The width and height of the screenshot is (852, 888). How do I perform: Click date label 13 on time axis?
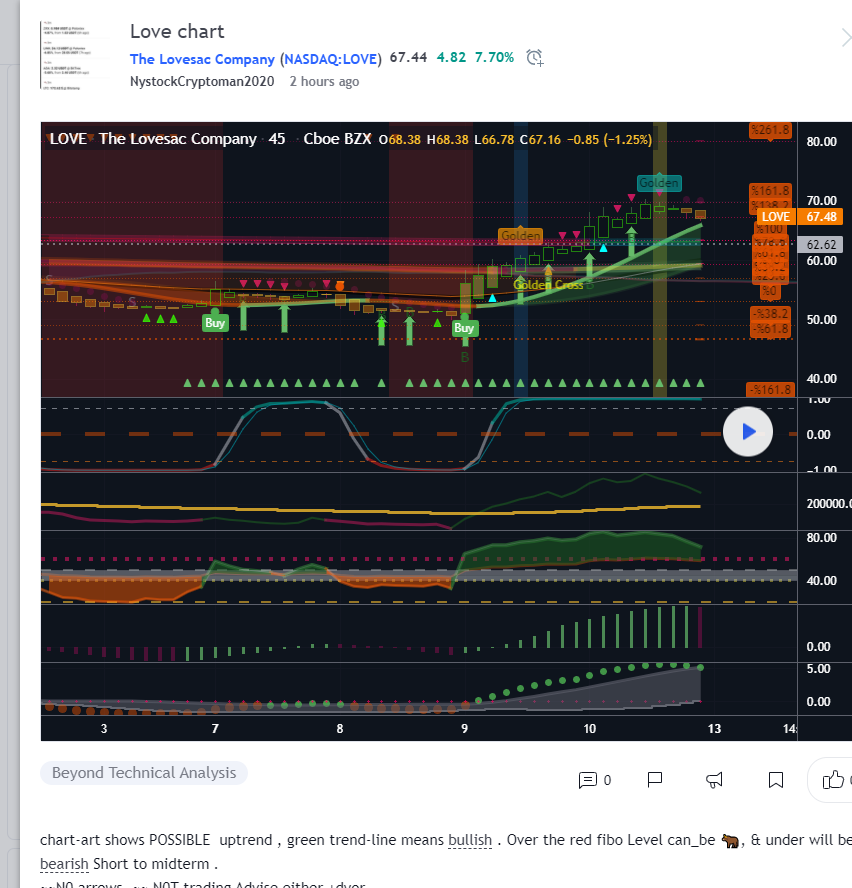(714, 729)
